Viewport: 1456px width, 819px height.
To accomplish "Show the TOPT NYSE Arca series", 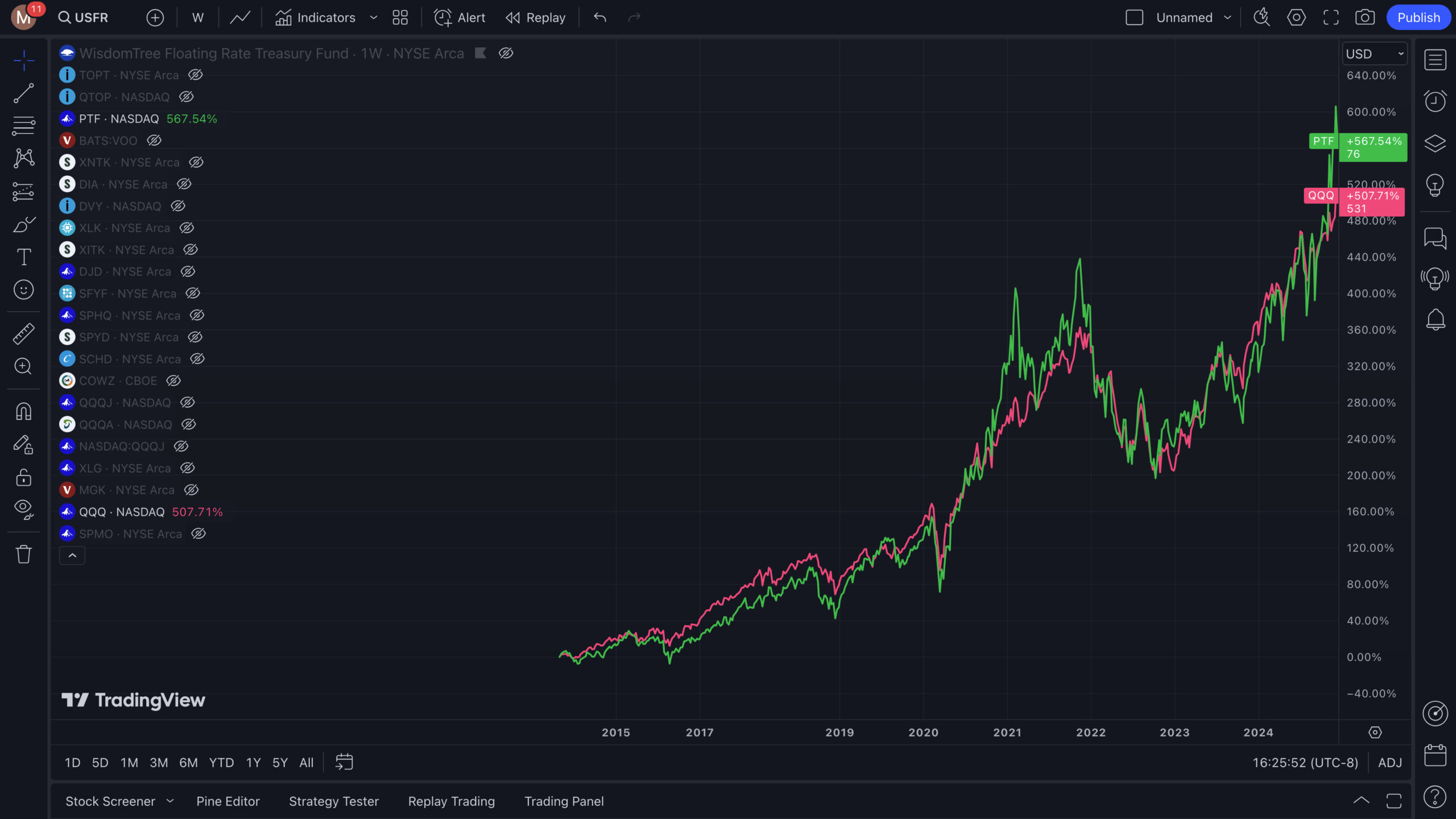I will pyautogui.click(x=196, y=75).
